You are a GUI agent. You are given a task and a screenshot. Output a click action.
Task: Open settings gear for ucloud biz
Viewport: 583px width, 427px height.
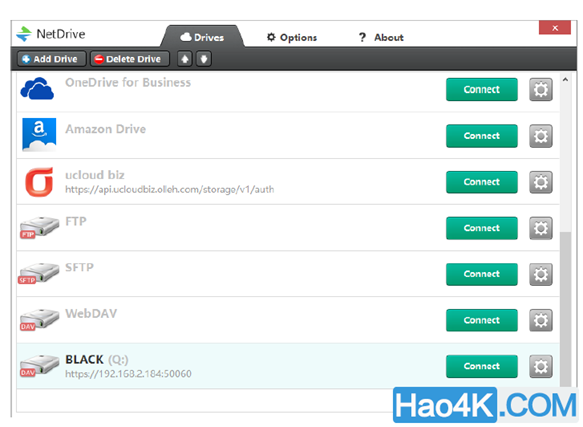tap(541, 182)
